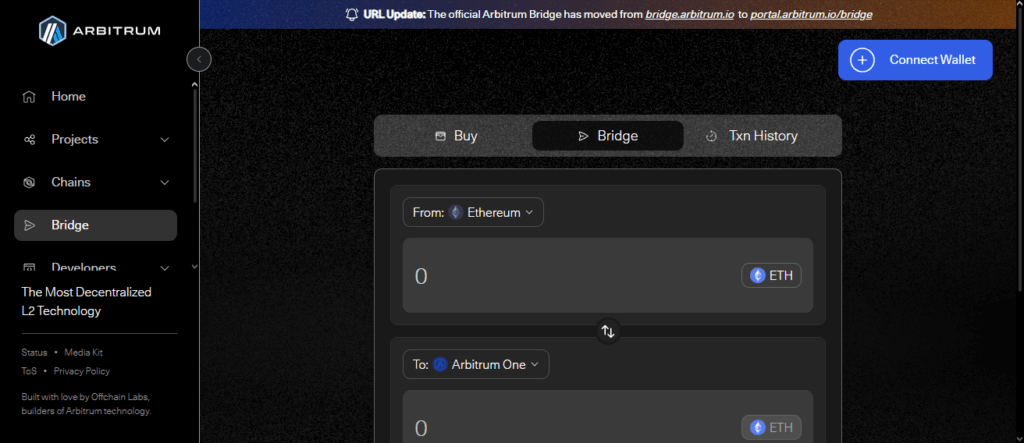Image resolution: width=1024 pixels, height=443 pixels.
Task: Swap the From and To networks
Action: (608, 331)
